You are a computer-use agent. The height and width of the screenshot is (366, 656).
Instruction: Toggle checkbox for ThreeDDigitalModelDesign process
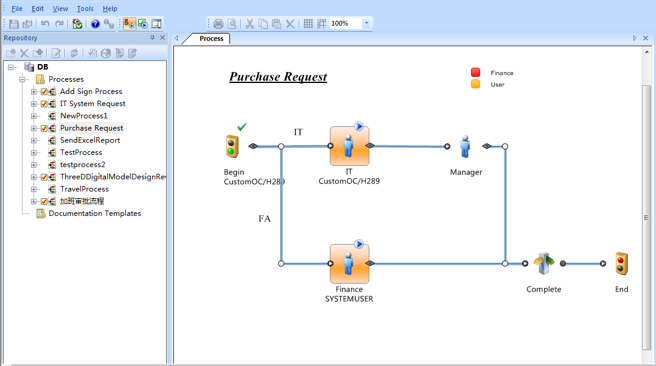point(44,177)
